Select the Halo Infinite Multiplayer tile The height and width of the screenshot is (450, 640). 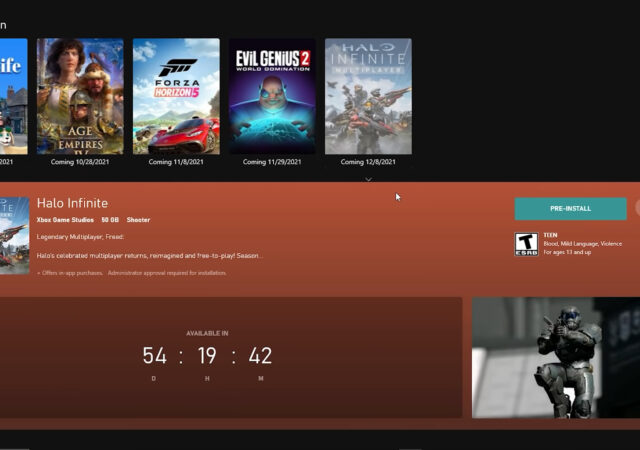click(368, 96)
